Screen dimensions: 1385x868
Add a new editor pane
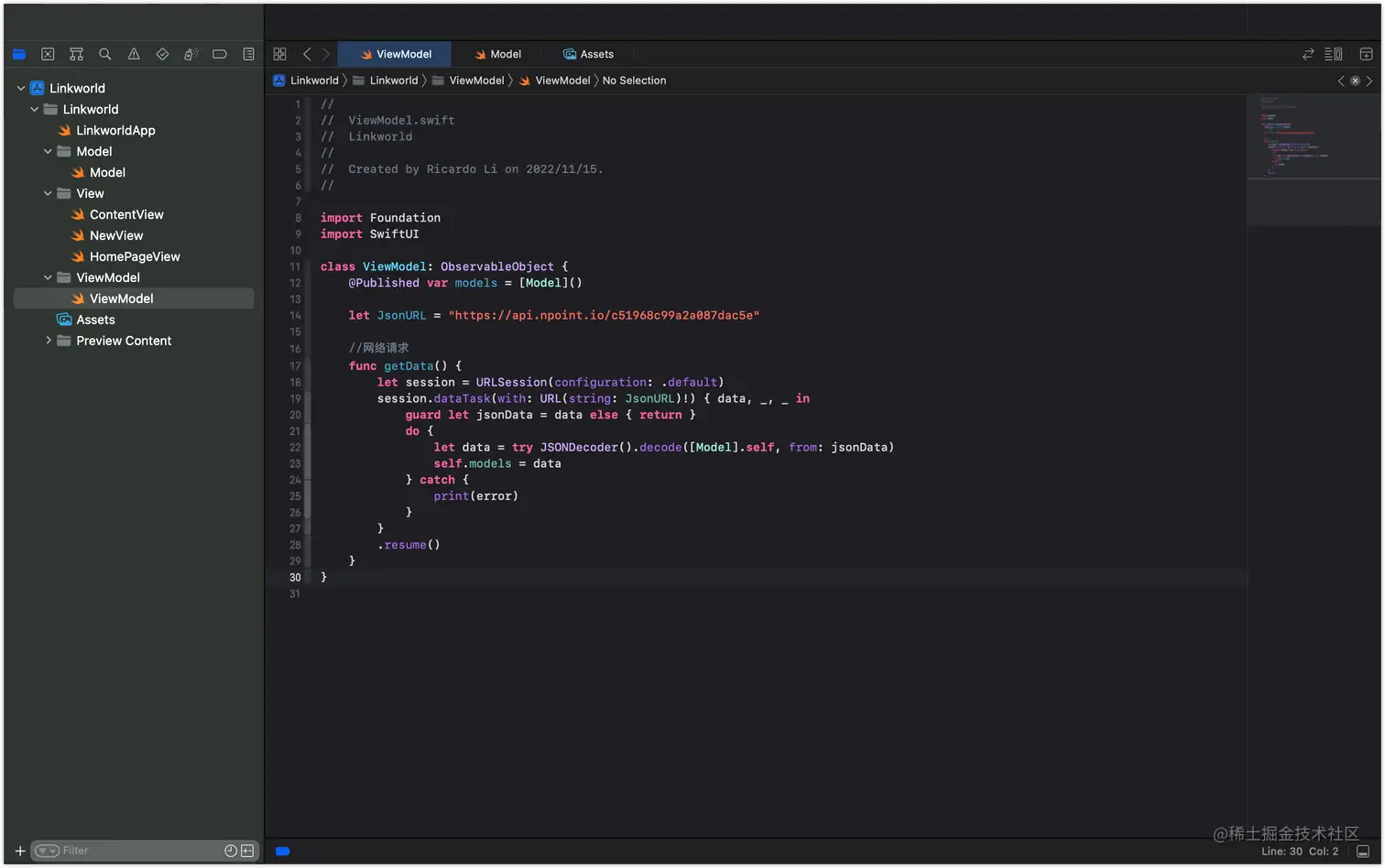tap(1366, 54)
